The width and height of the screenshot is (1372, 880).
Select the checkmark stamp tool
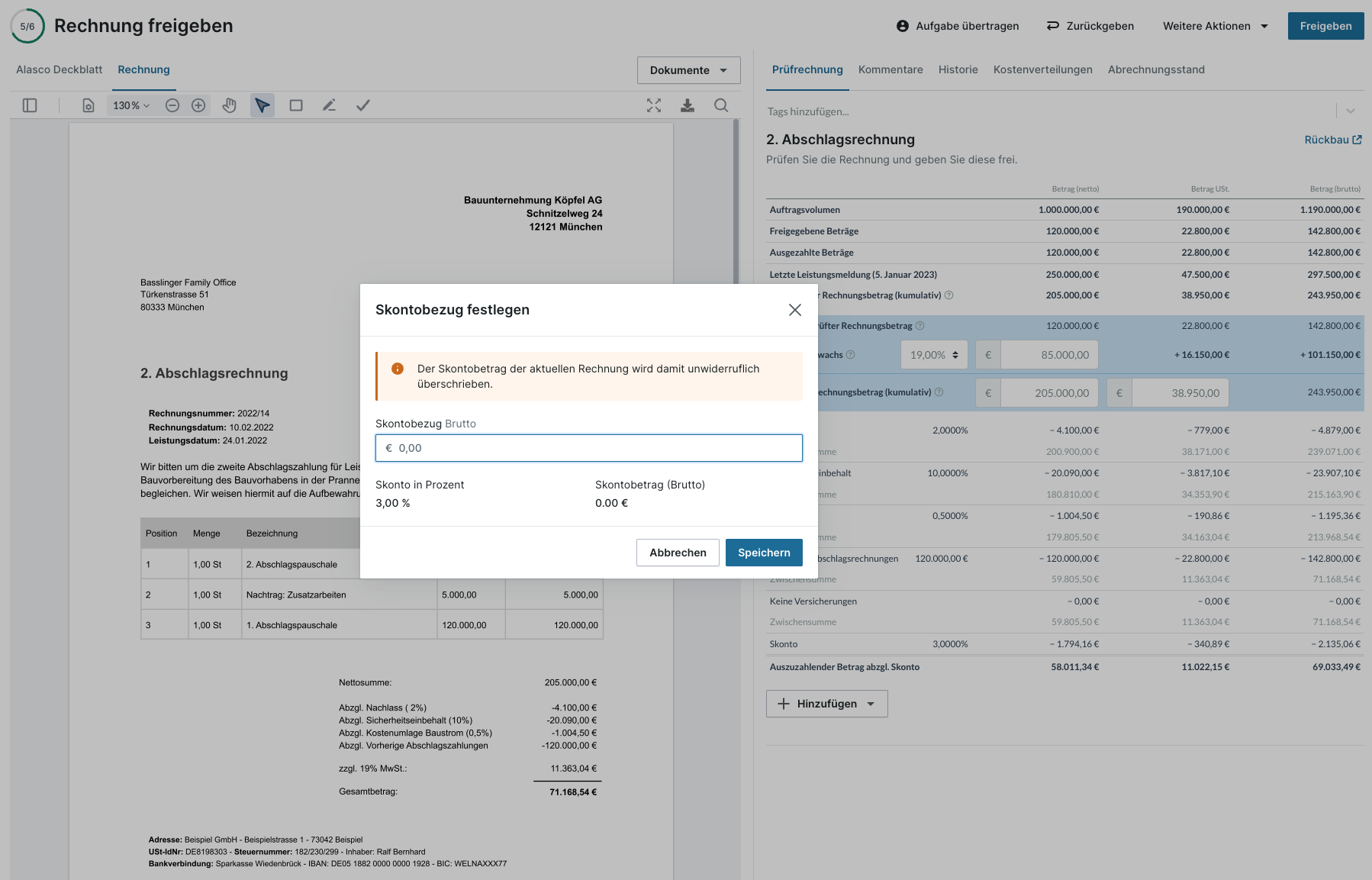click(x=363, y=105)
